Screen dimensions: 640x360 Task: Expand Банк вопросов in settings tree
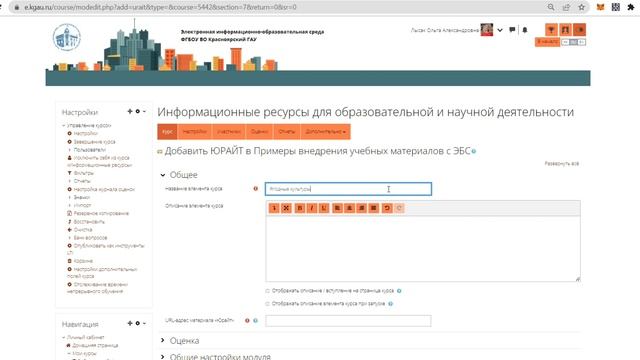coord(69,238)
